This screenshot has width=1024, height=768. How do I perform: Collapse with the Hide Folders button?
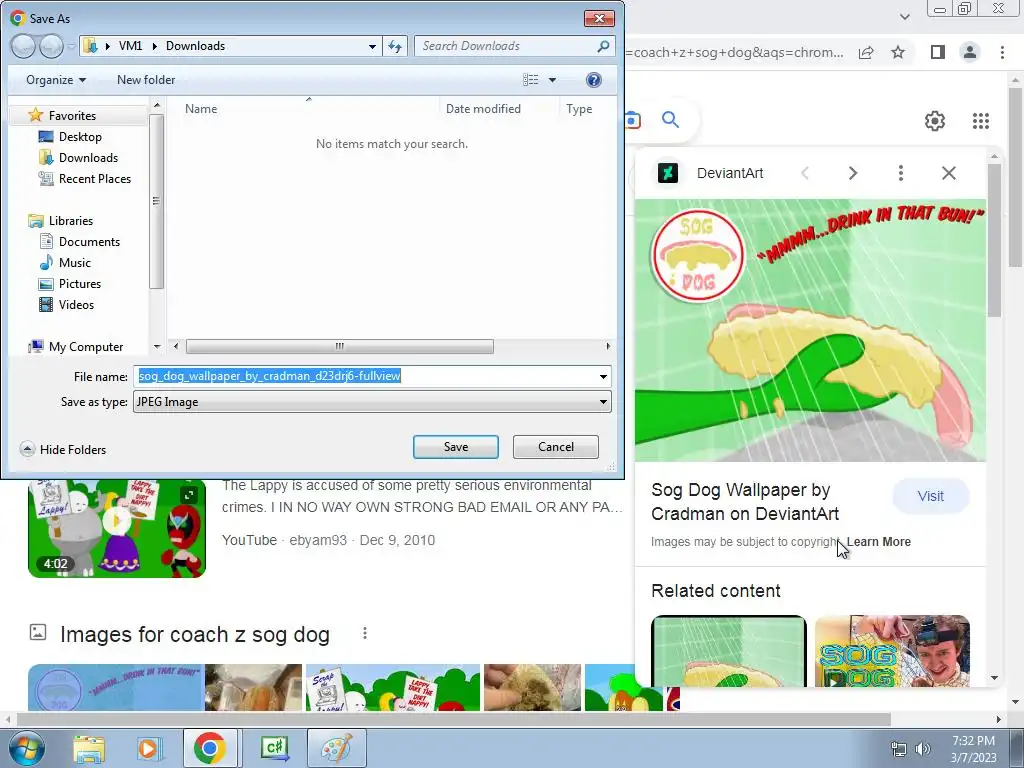63,449
